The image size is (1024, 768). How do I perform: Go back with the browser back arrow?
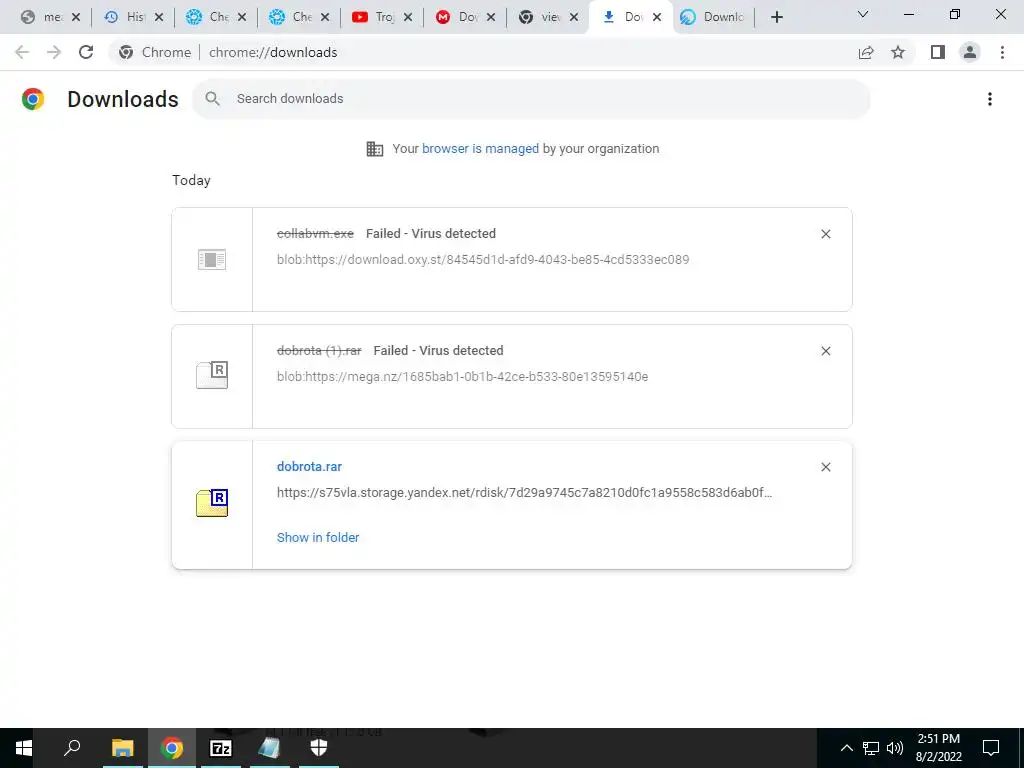click(22, 52)
